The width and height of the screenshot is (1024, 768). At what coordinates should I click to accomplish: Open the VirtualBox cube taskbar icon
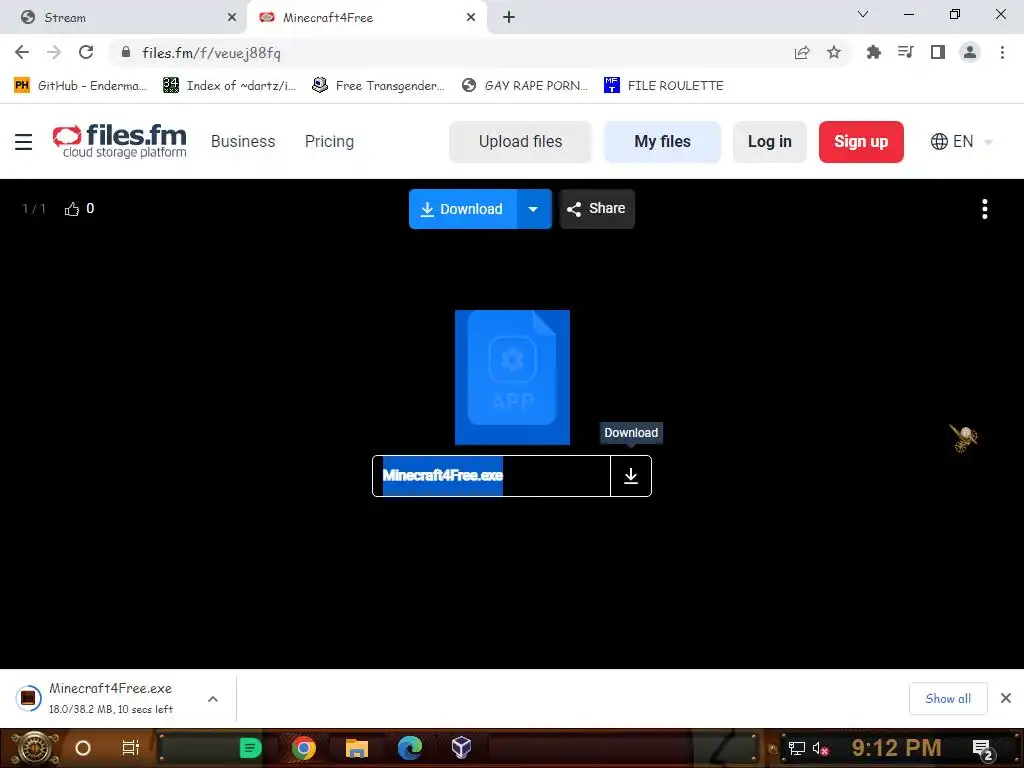[x=462, y=748]
